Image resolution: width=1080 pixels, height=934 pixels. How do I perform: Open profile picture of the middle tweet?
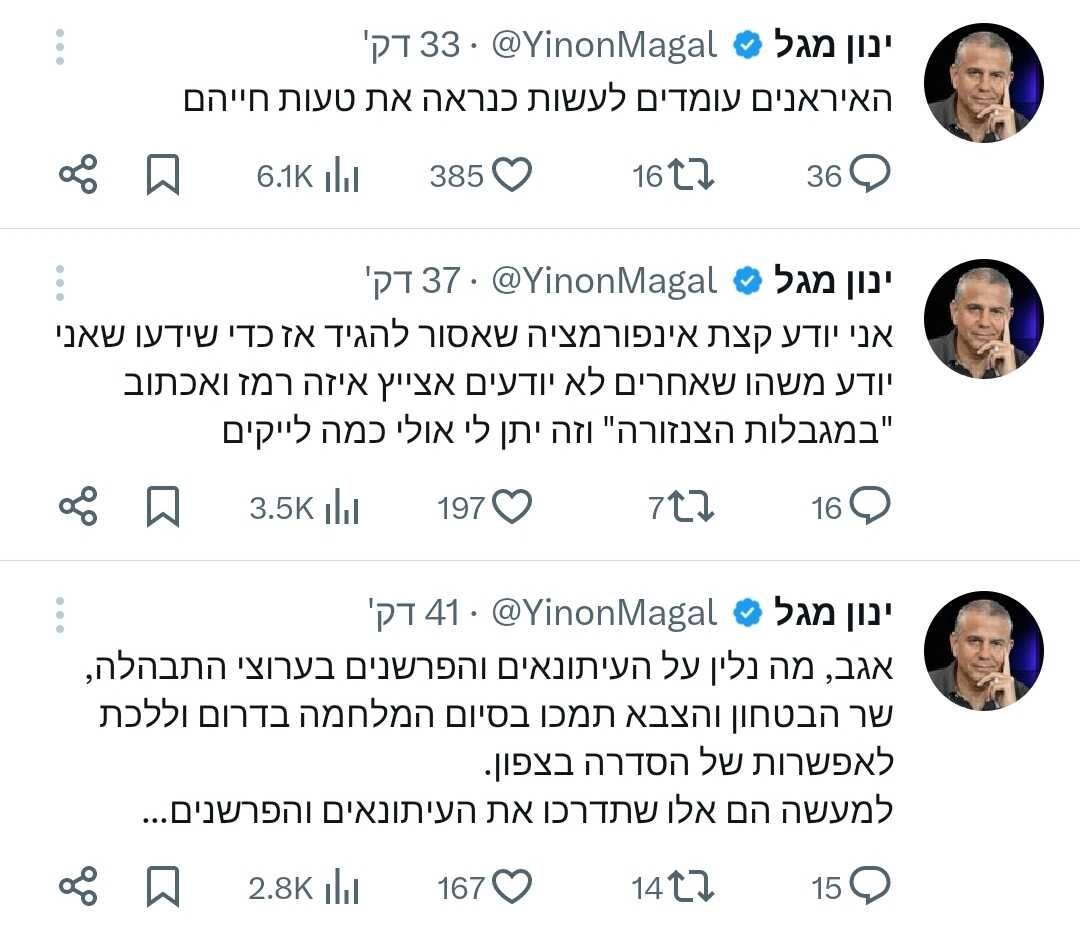click(x=984, y=319)
